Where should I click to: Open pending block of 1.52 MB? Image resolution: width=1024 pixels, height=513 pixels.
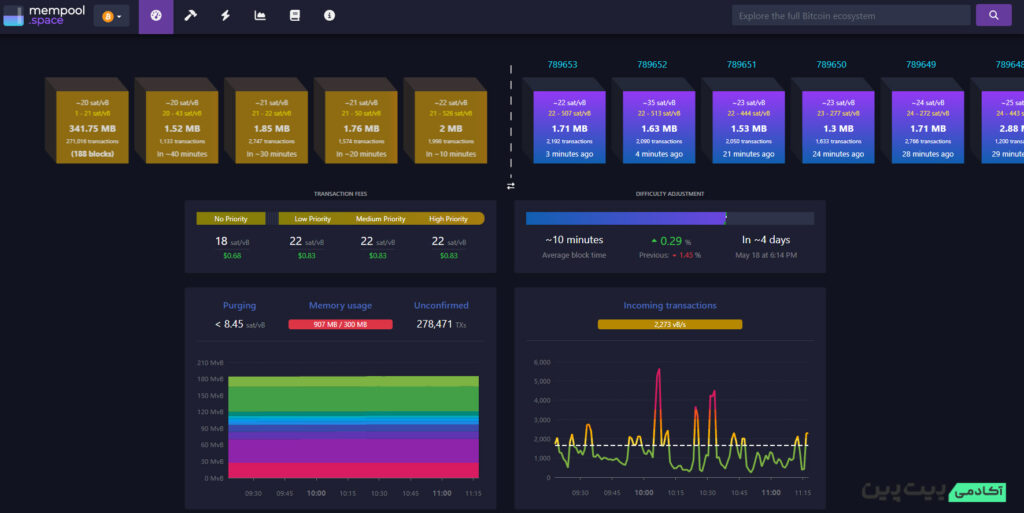coord(182,127)
